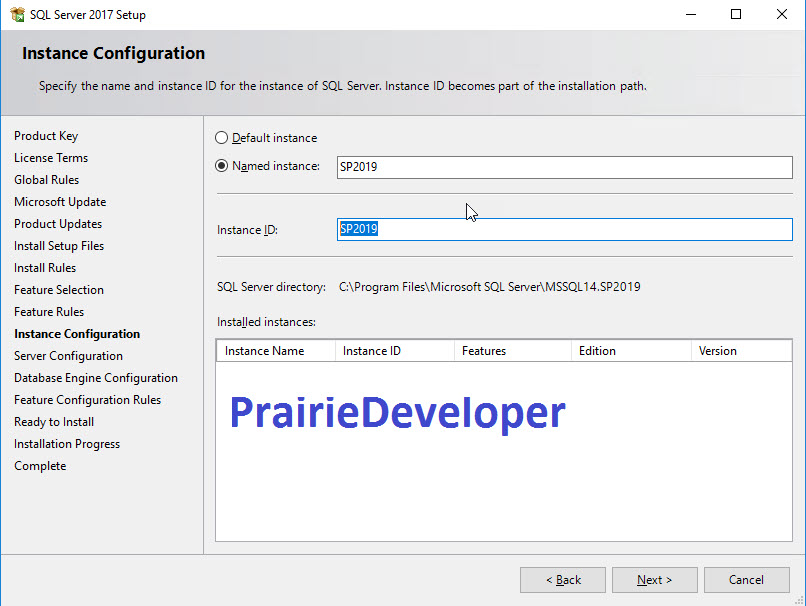Close the SQL Server 2017 Setup window

[x=782, y=14]
